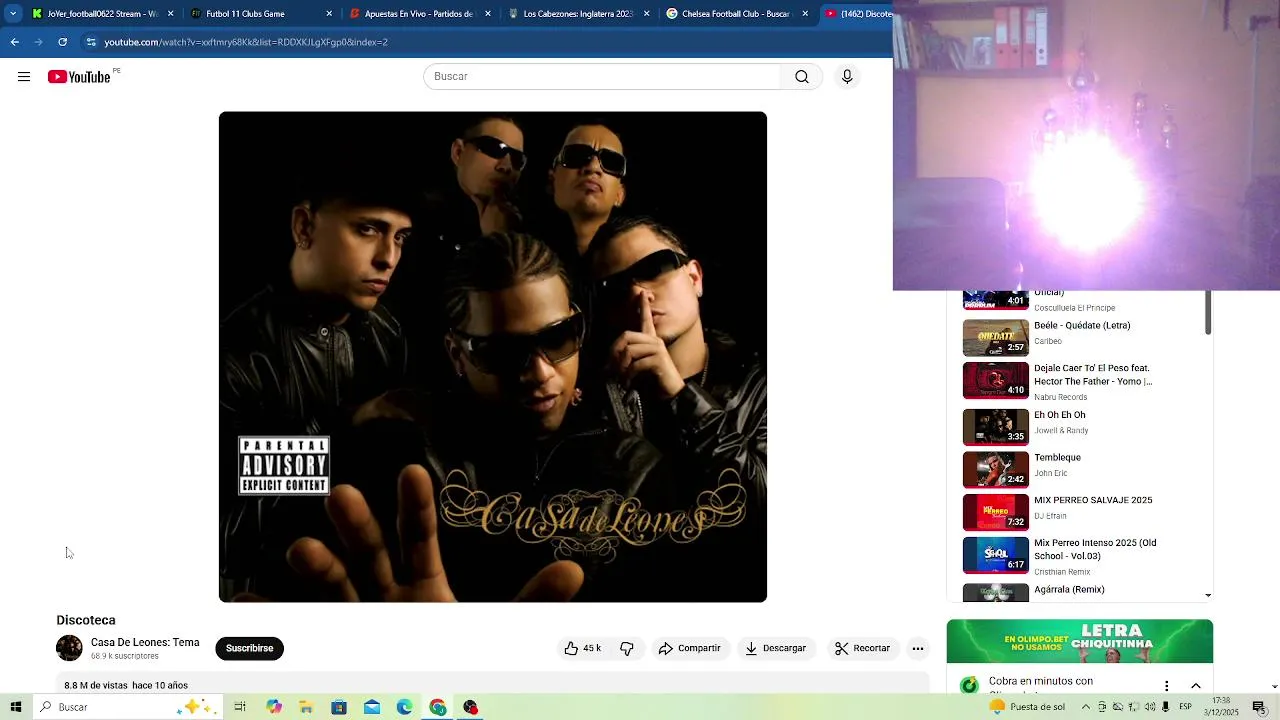Open Task View on the taskbar

pos(240,707)
